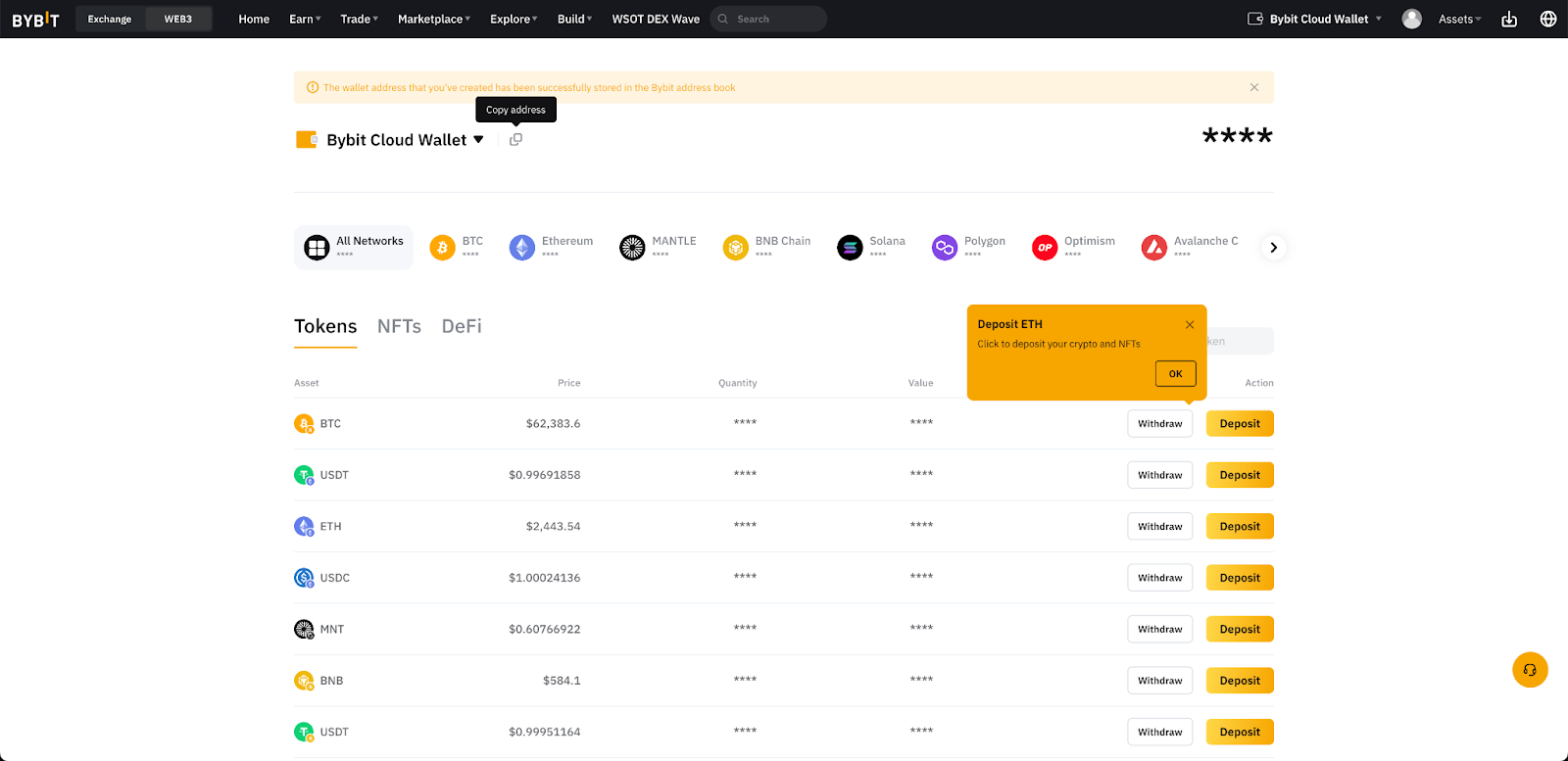The image size is (1568, 761).
Task: Deposit BTC
Action: tap(1240, 424)
